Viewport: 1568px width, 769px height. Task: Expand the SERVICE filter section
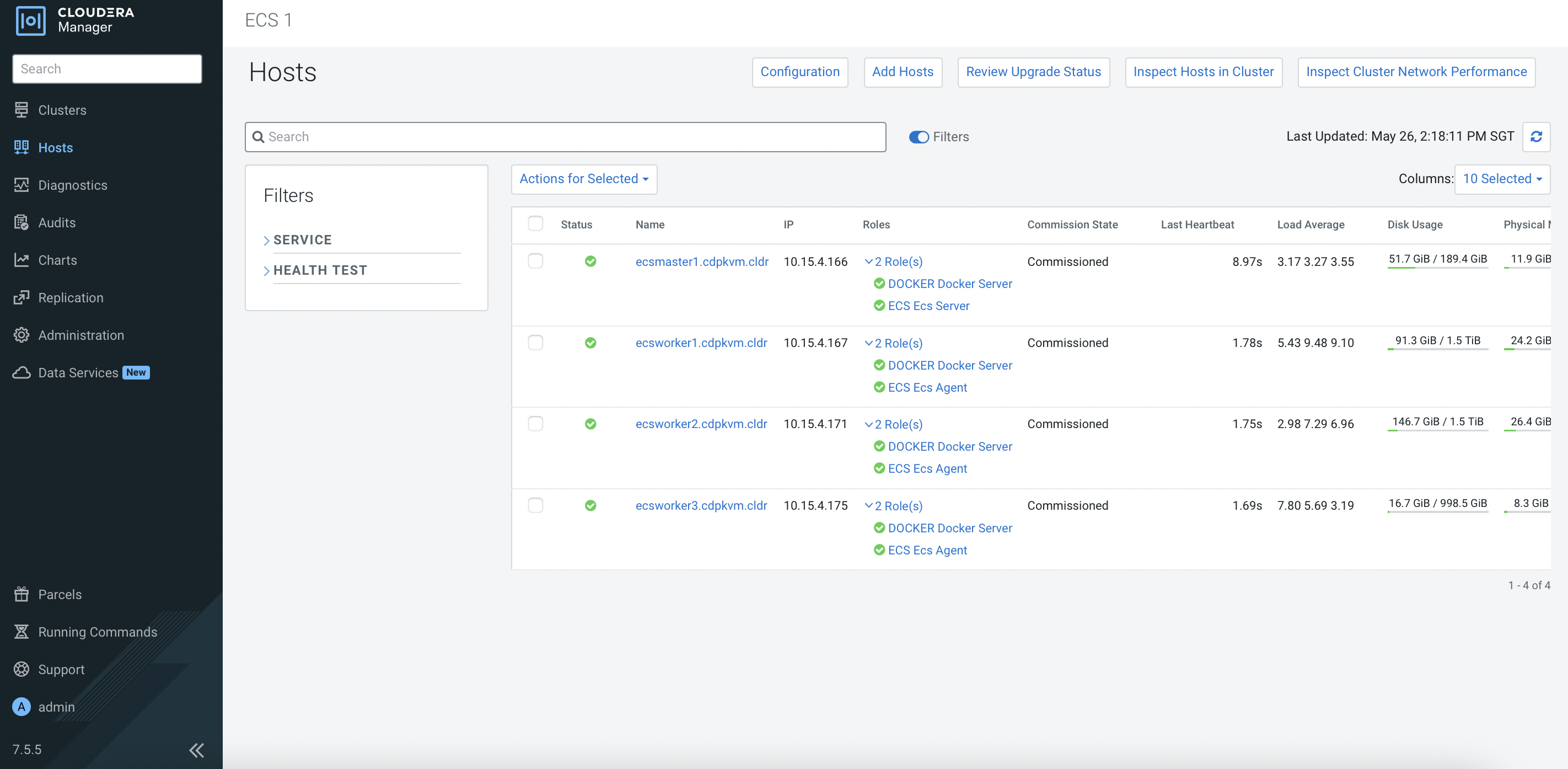point(302,240)
